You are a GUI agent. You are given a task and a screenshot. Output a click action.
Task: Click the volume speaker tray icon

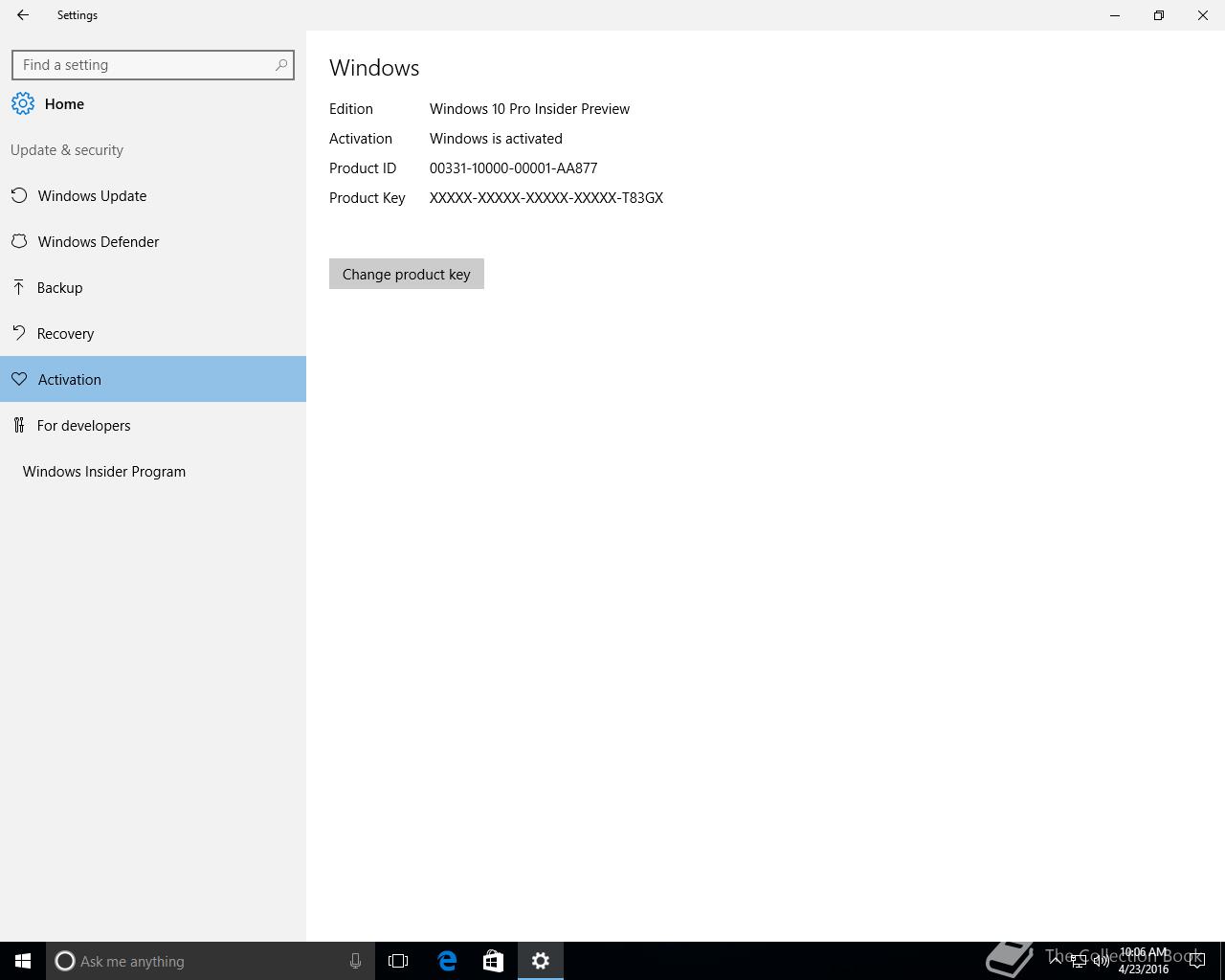click(1101, 961)
